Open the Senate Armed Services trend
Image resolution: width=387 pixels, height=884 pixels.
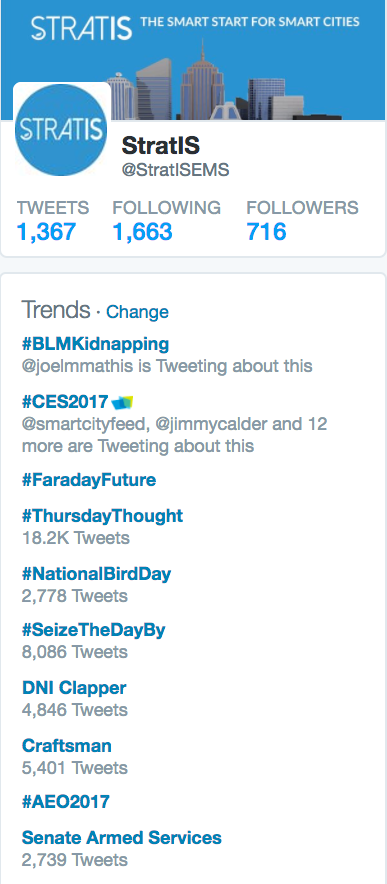click(121, 838)
